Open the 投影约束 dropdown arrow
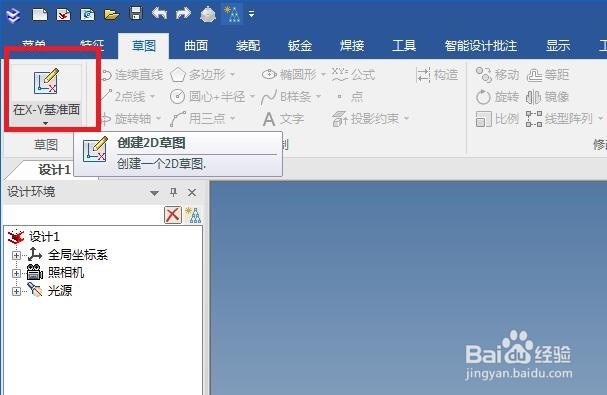Image resolution: width=607 pixels, height=395 pixels. (406, 118)
